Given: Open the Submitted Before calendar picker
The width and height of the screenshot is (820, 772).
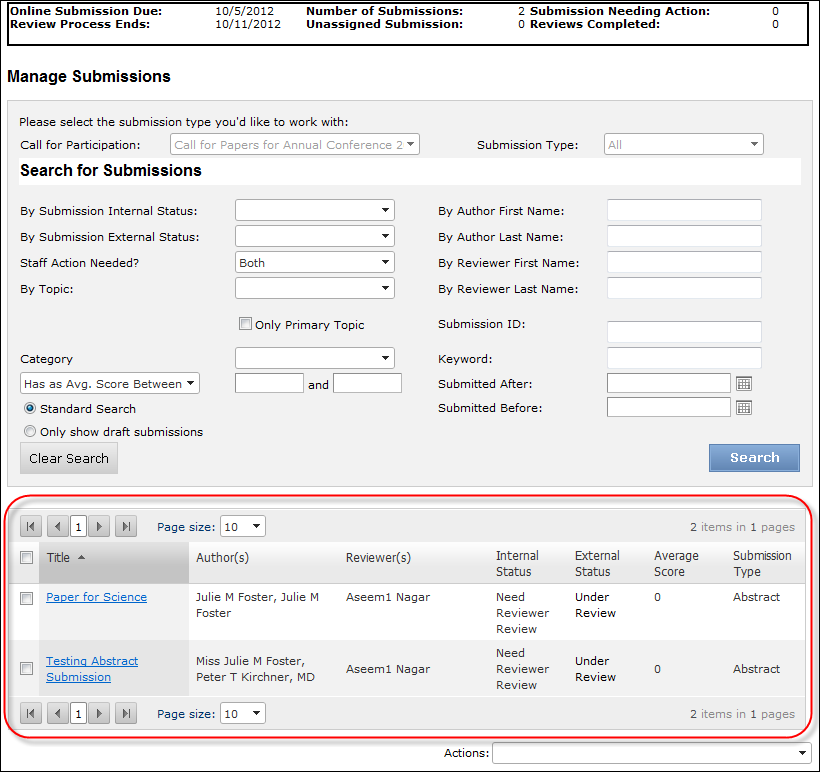Looking at the screenshot, I should point(743,408).
